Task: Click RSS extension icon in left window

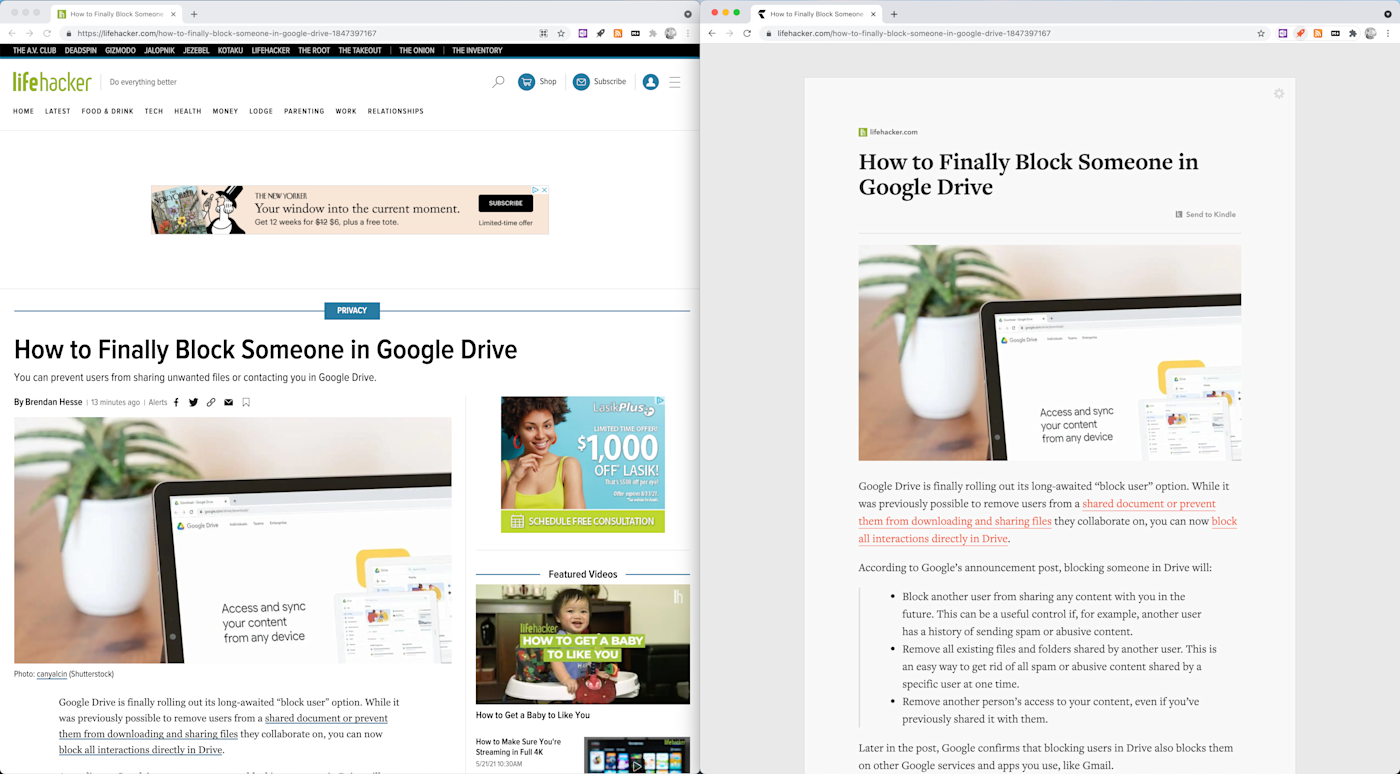Action: tap(618, 33)
